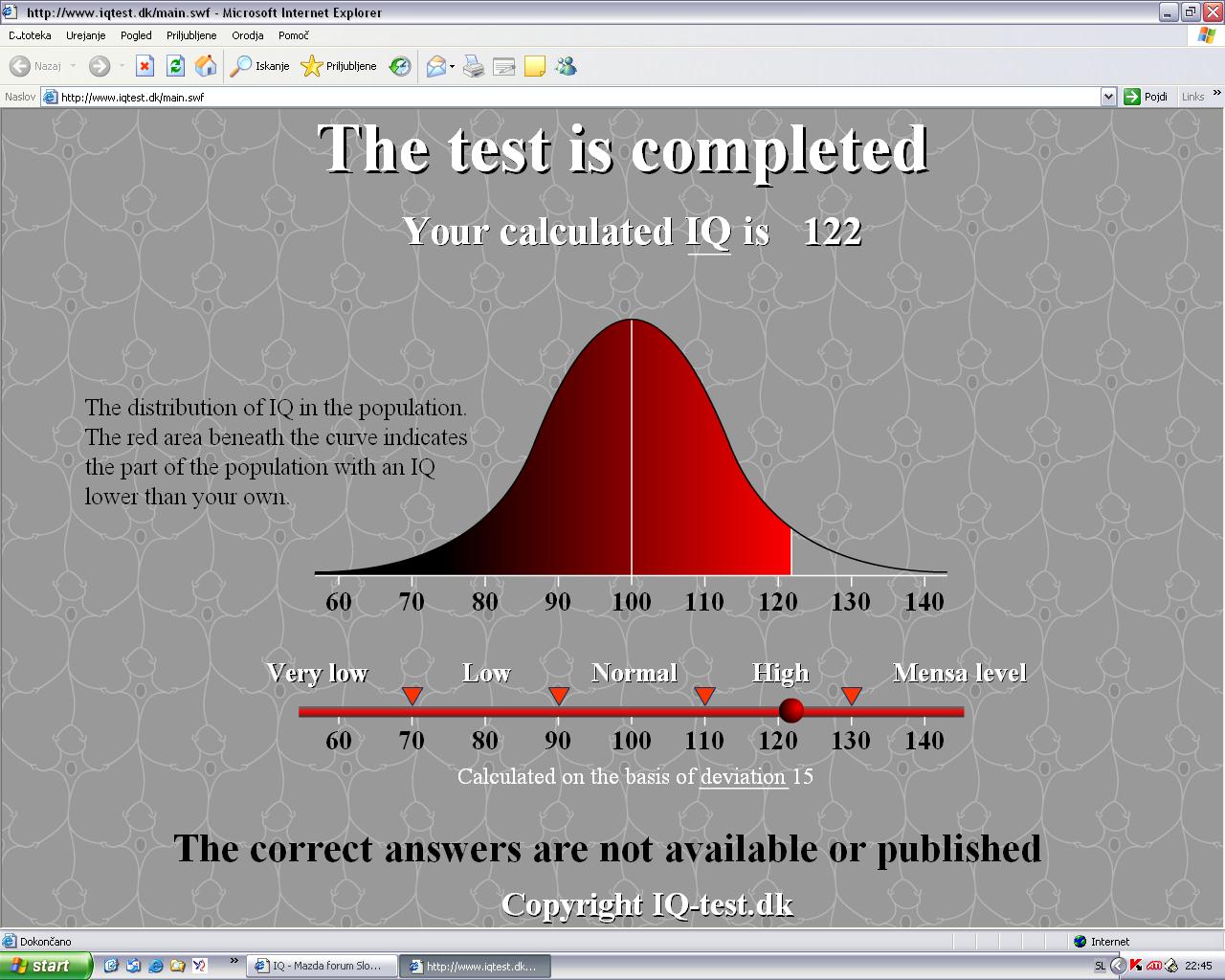
Task: Open the Datoteka menu
Action: point(30,35)
